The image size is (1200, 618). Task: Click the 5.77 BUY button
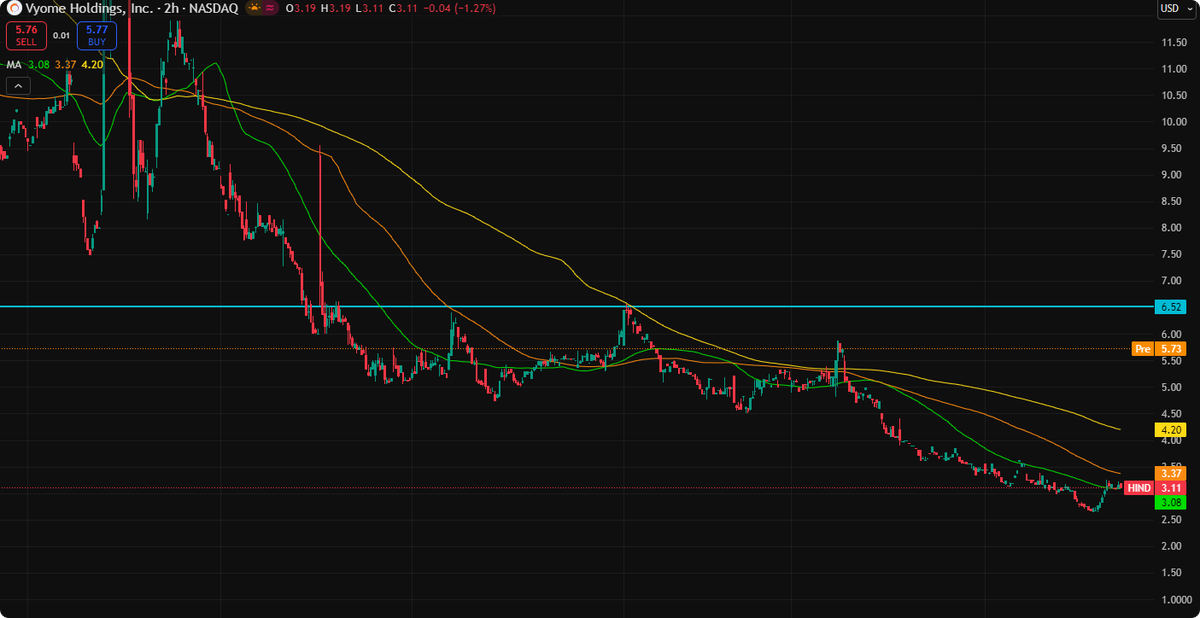(x=97, y=36)
